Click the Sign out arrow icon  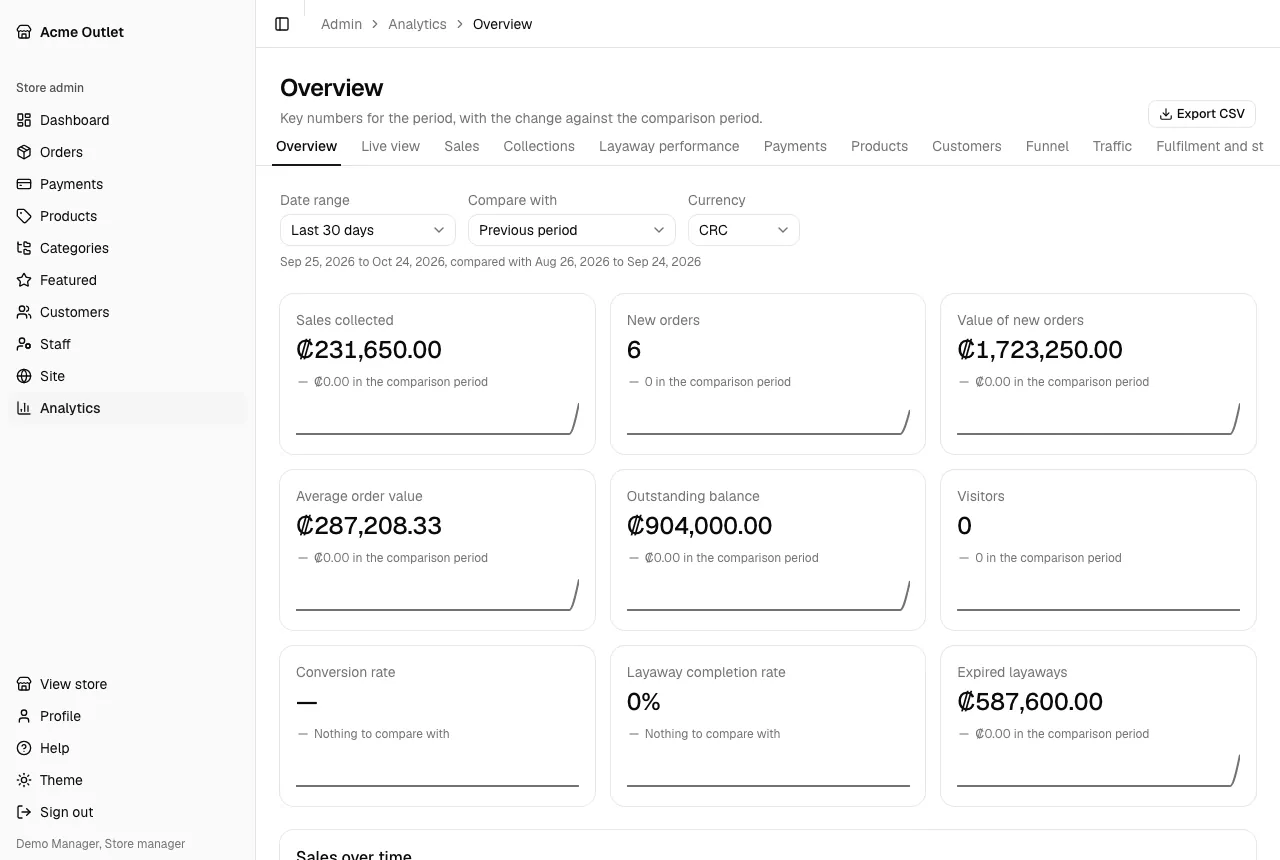tap(24, 812)
